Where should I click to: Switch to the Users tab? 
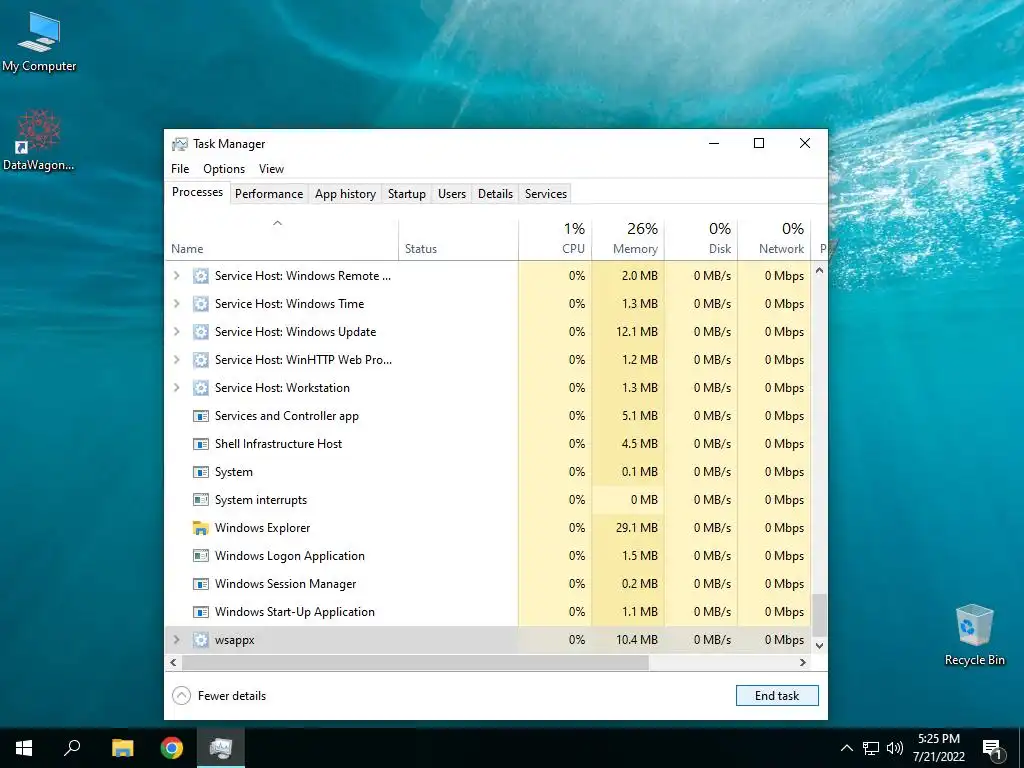click(452, 194)
